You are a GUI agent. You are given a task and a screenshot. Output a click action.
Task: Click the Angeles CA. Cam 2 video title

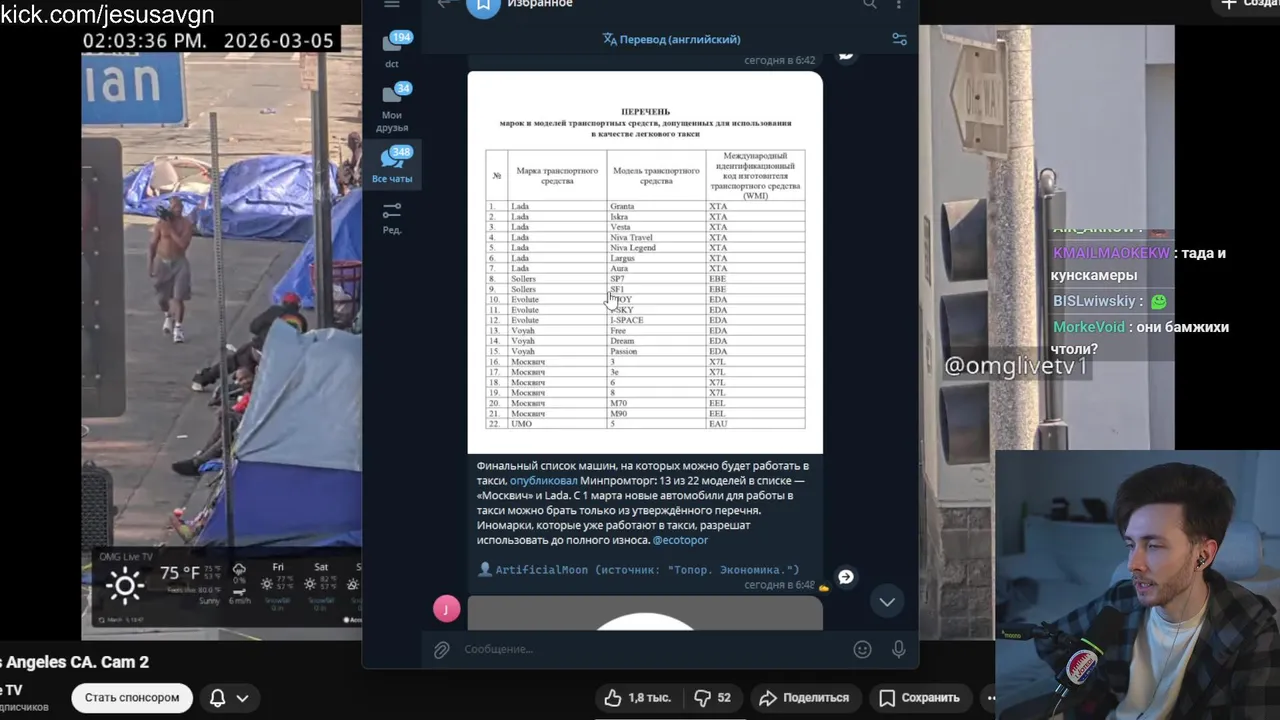(x=75, y=662)
